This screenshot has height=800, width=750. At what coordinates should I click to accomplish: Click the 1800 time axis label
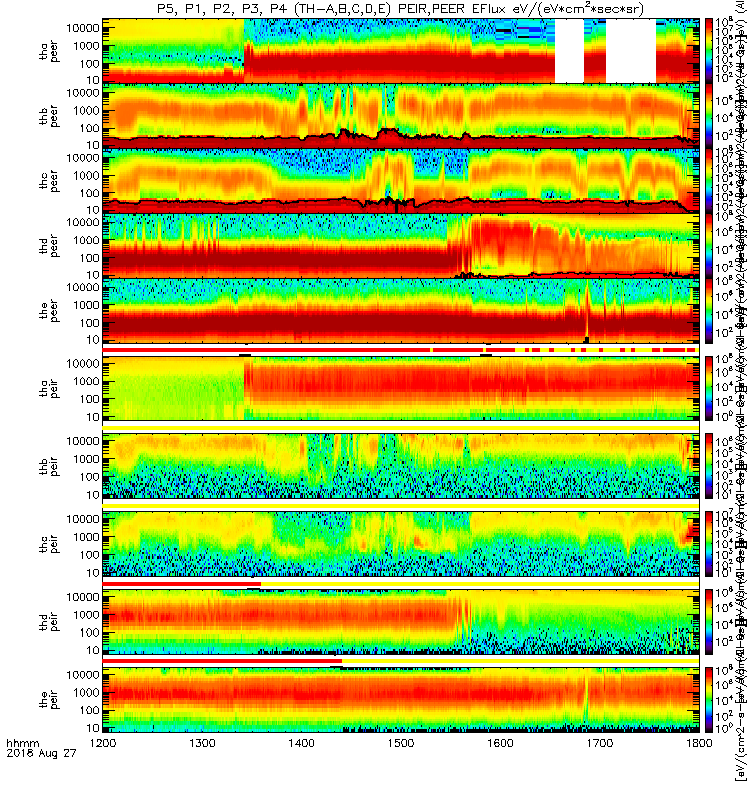(x=698, y=743)
